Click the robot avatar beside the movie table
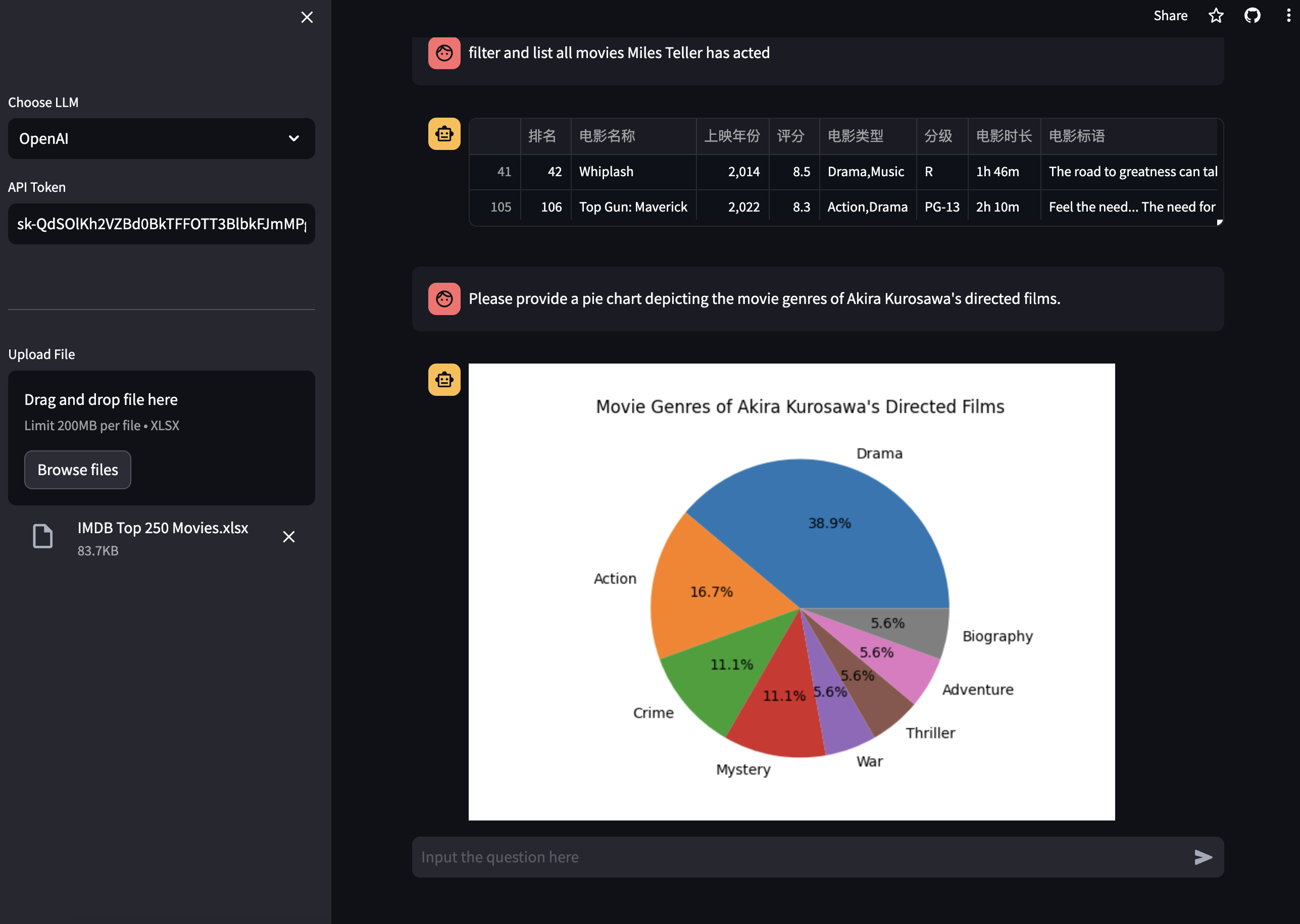1300x924 pixels. pos(444,134)
